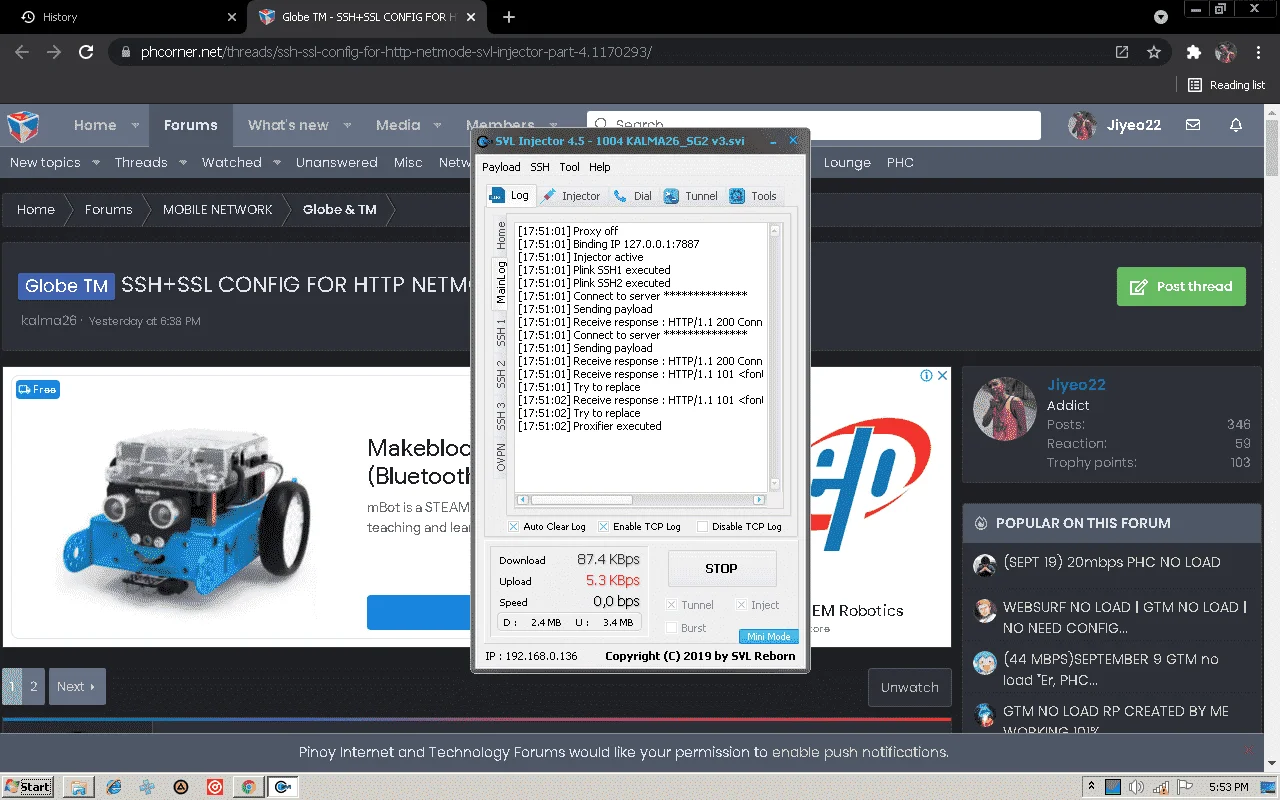Select the vertical Home log tab

(x=501, y=235)
